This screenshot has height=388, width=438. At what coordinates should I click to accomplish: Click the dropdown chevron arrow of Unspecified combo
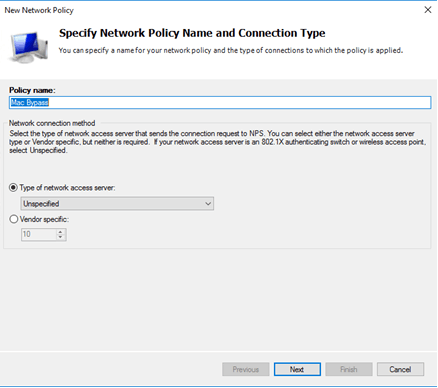[x=208, y=203]
